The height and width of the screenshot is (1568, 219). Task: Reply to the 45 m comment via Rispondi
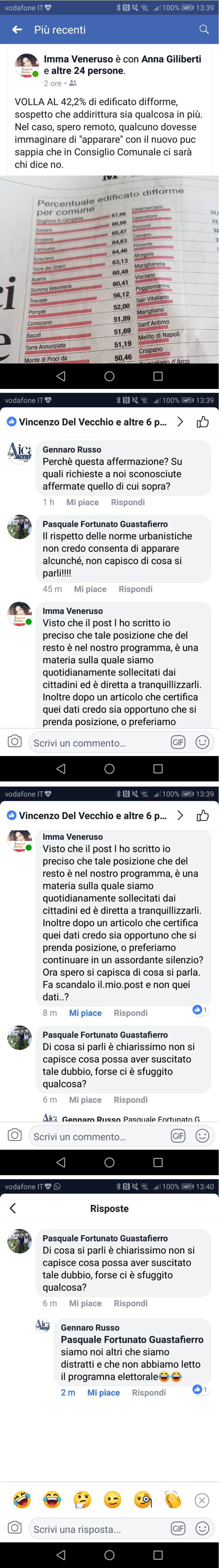136,589
